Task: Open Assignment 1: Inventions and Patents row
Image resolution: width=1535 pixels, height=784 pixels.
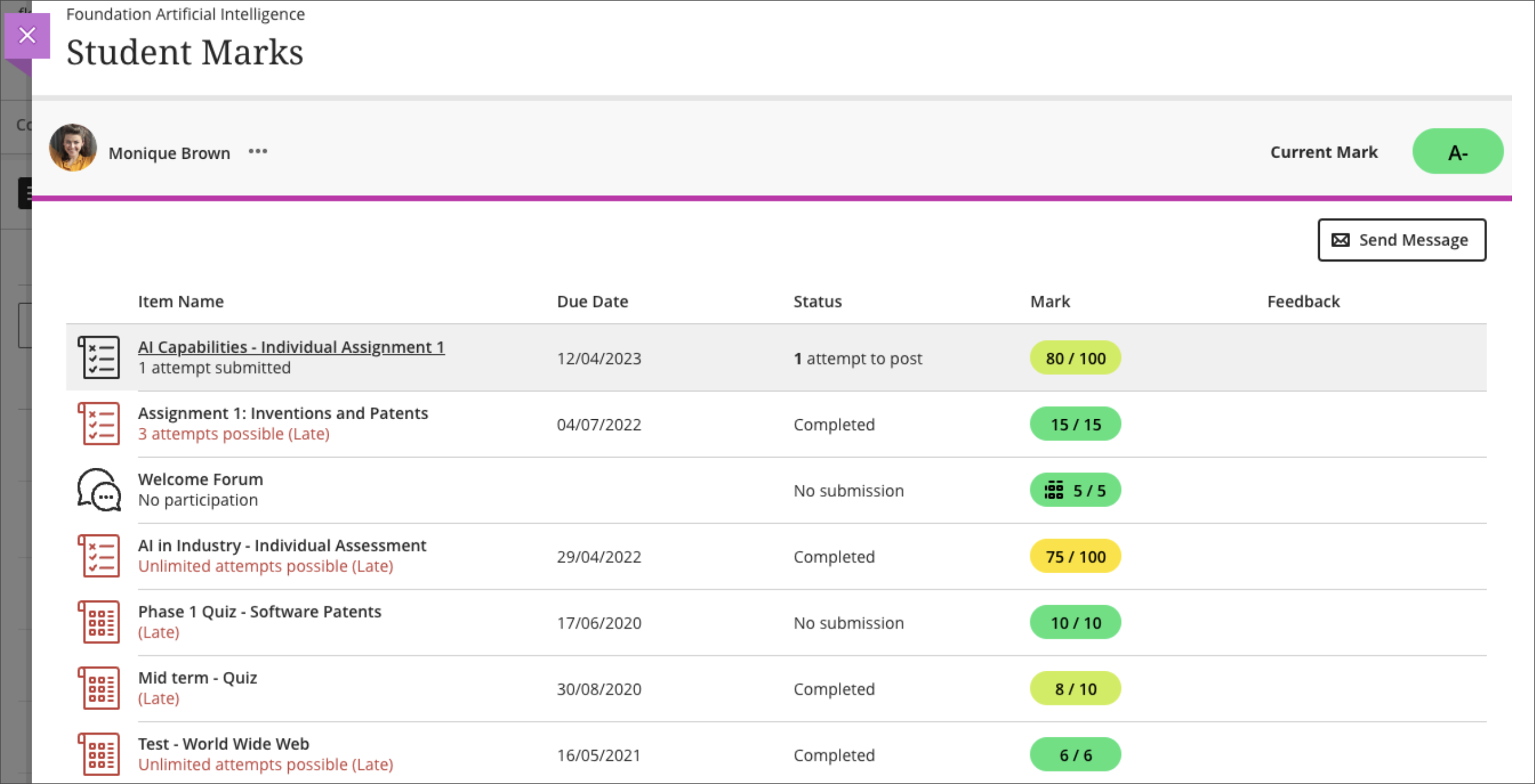Action: pyautogui.click(x=283, y=413)
